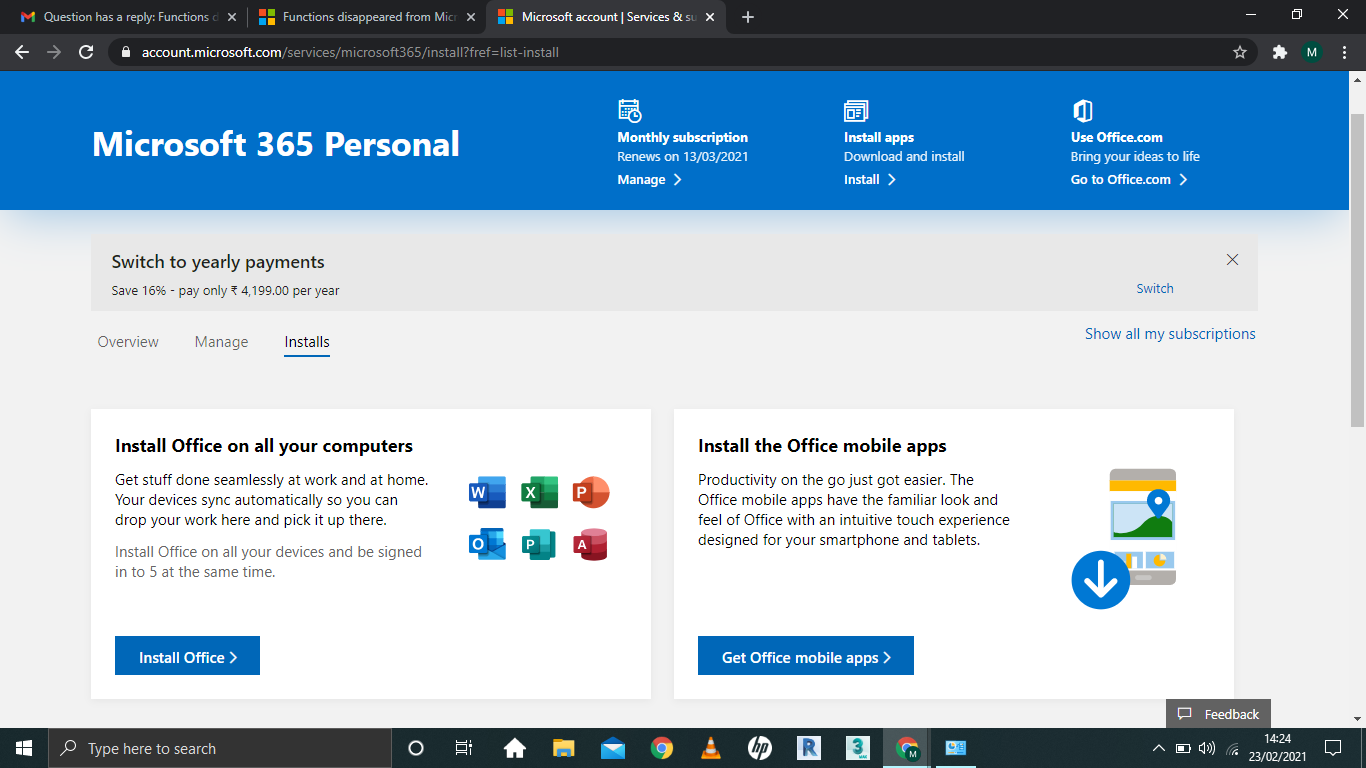The width and height of the screenshot is (1366, 768).
Task: Dismiss the Switch to yearly payments banner
Action: (x=1232, y=260)
